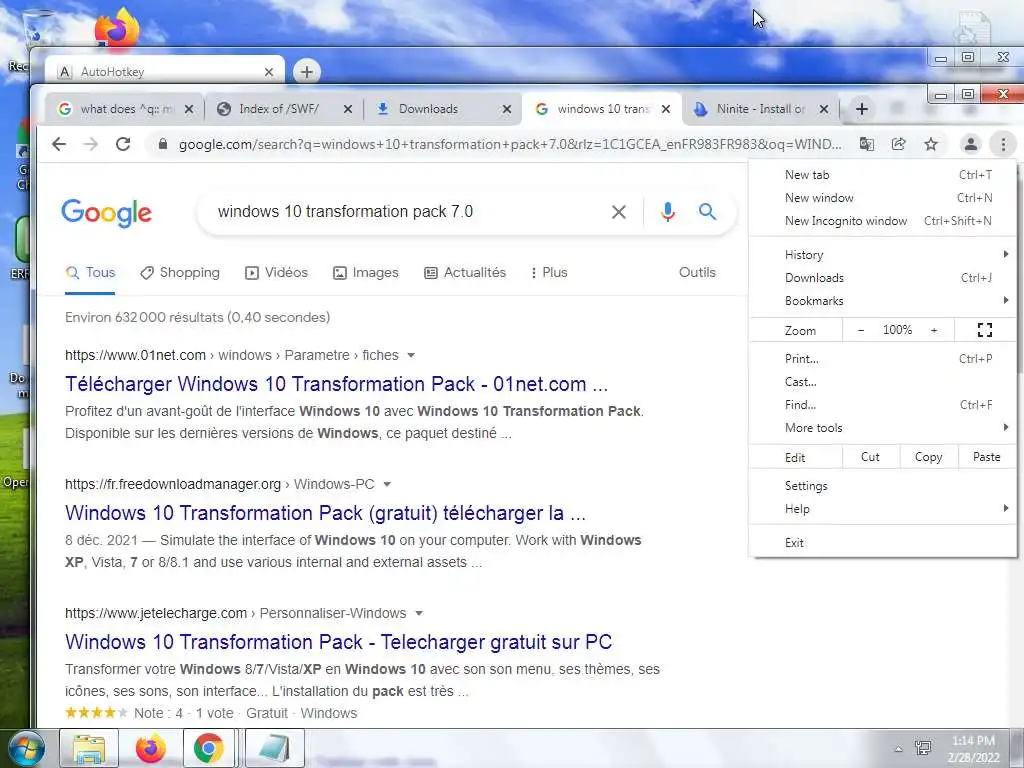The width and height of the screenshot is (1024, 768).
Task: Click Paste in the Edit row
Action: coord(987,457)
